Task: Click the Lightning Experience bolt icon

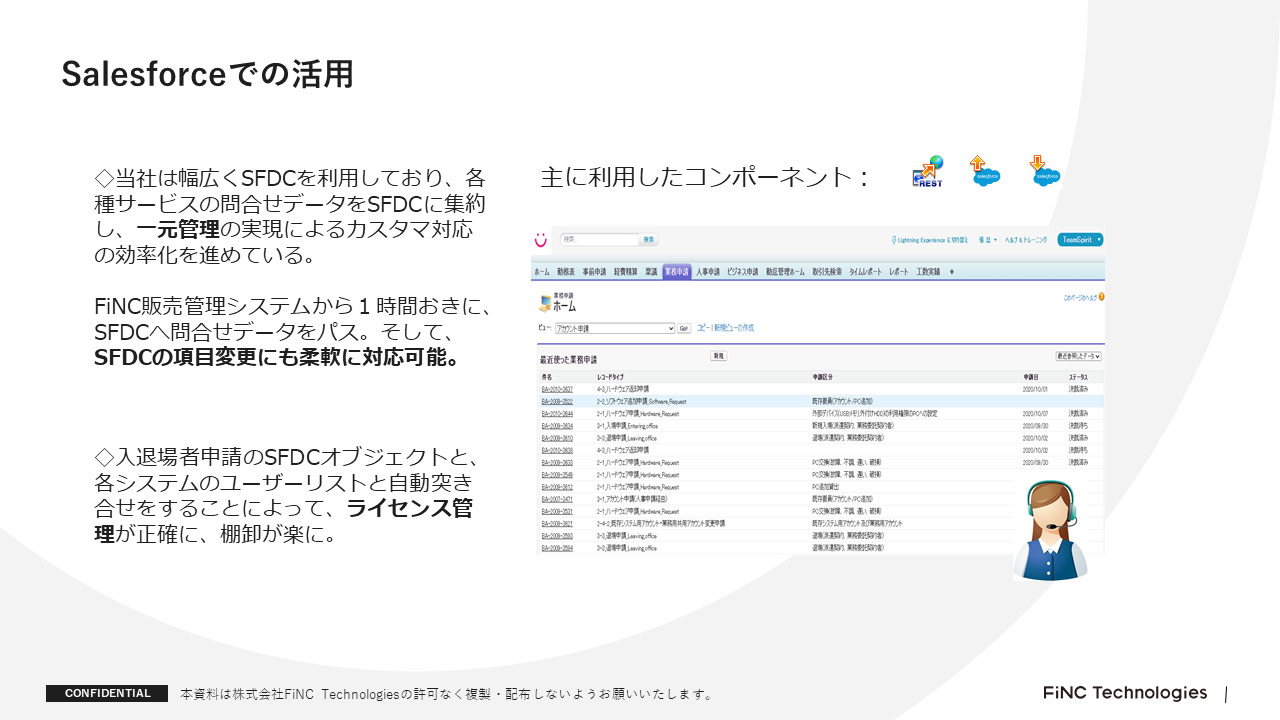Action: 894,240
